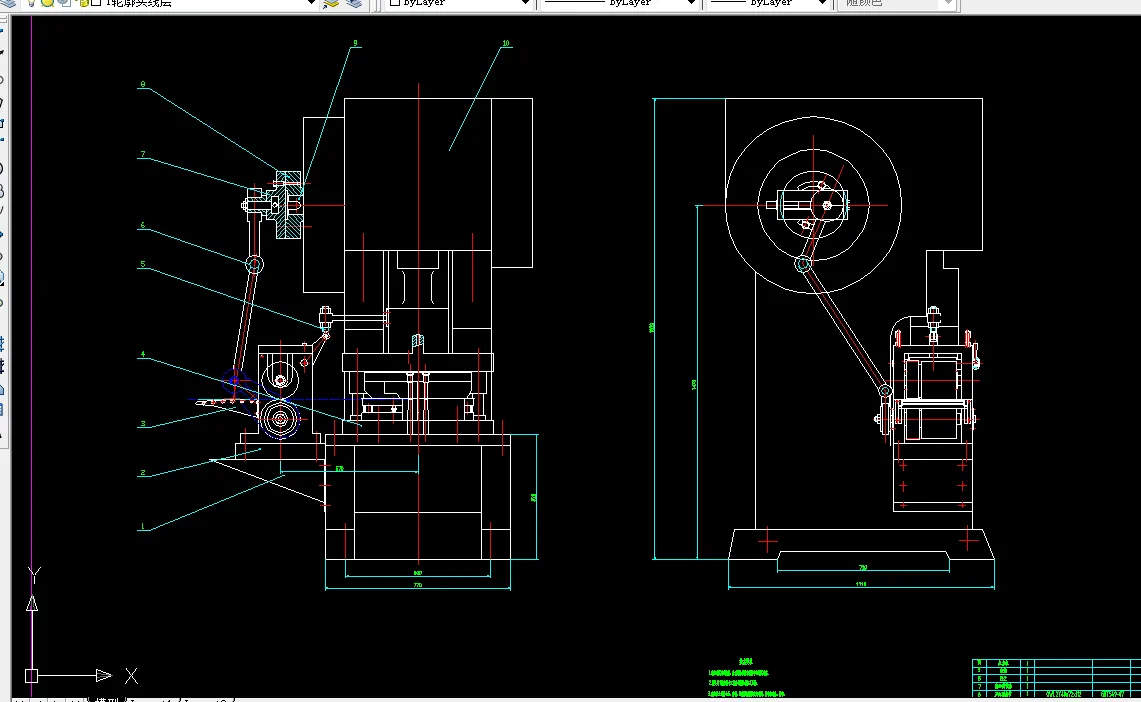This screenshot has width=1141, height=702.
Task: Toggle the layer freeze sun icon
Action: (47, 3)
